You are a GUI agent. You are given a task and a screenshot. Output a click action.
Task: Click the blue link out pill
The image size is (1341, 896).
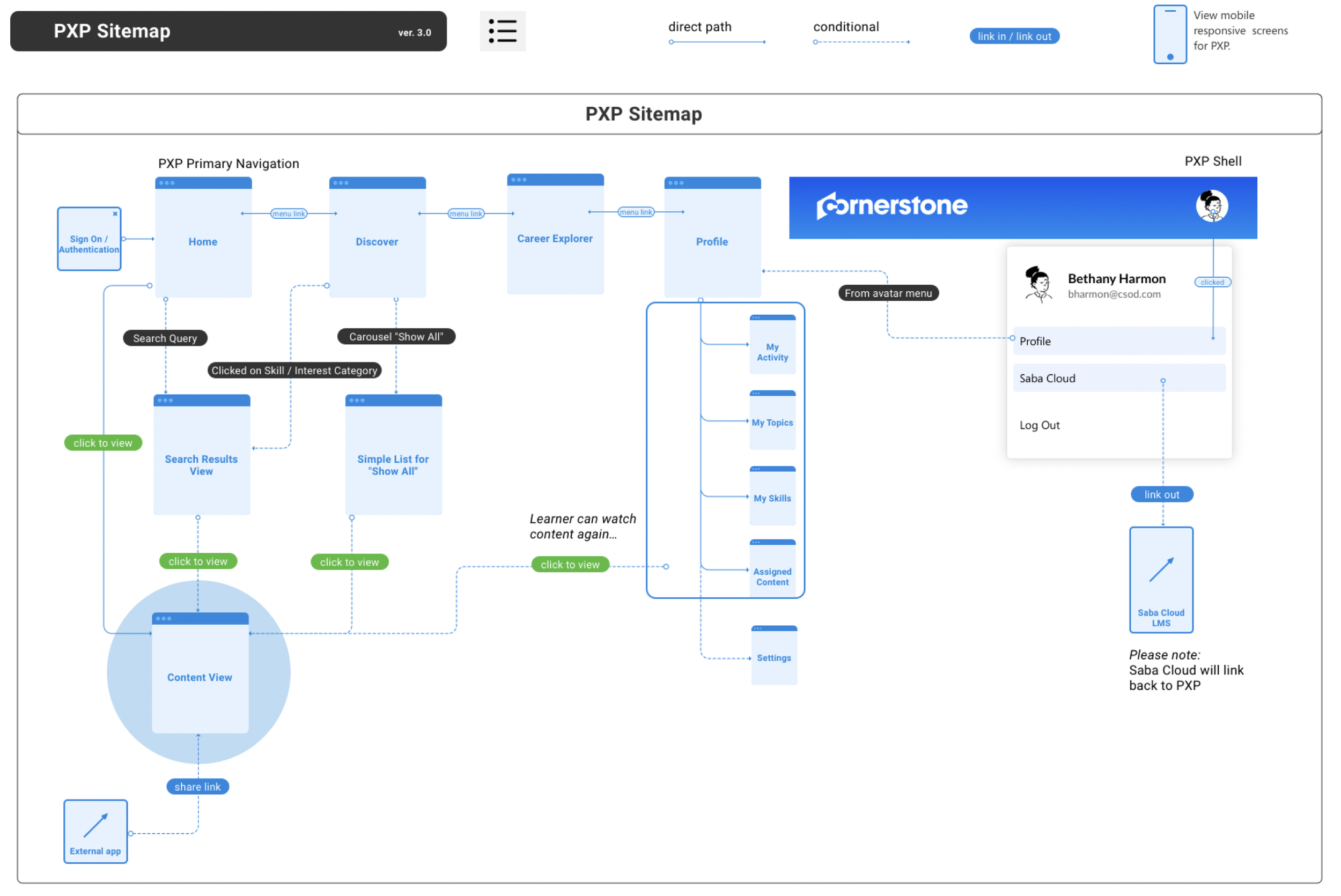click(1161, 494)
